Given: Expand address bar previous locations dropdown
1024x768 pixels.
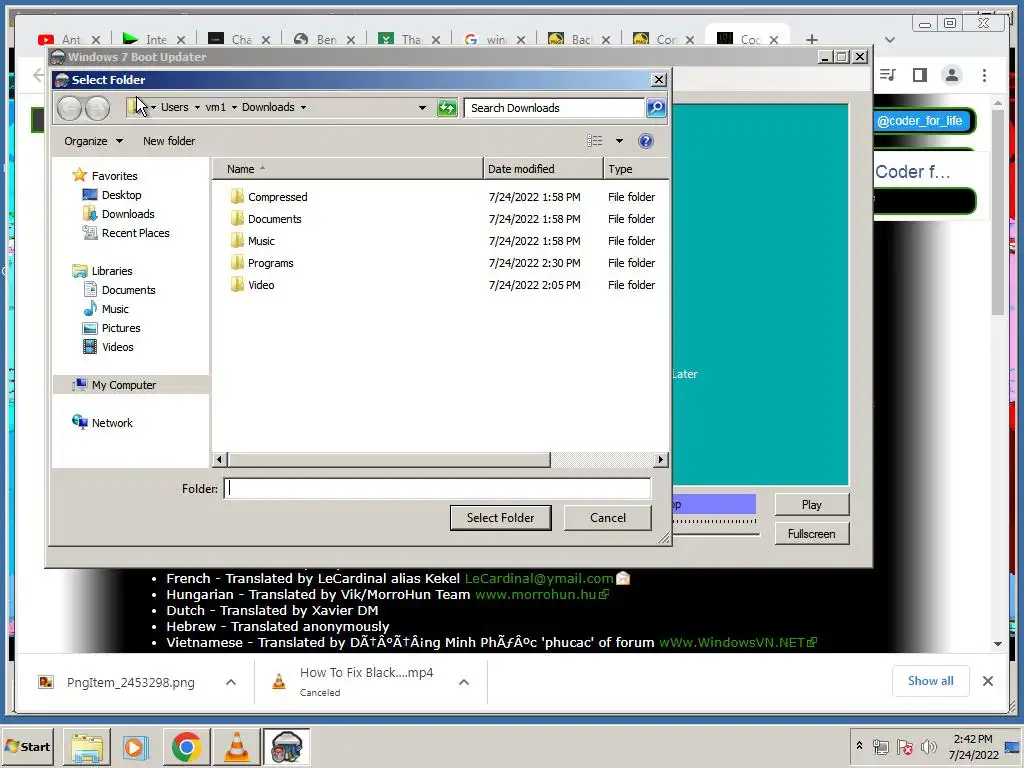Looking at the screenshot, I should pyautogui.click(x=422, y=108).
